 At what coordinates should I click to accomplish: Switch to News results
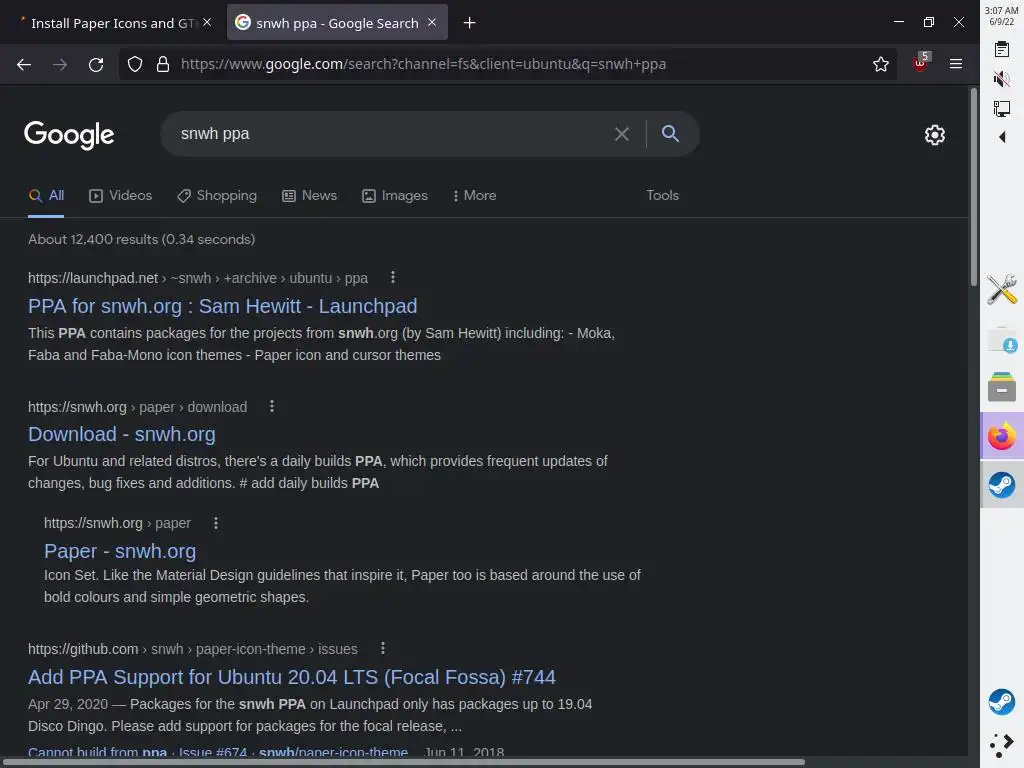point(310,195)
